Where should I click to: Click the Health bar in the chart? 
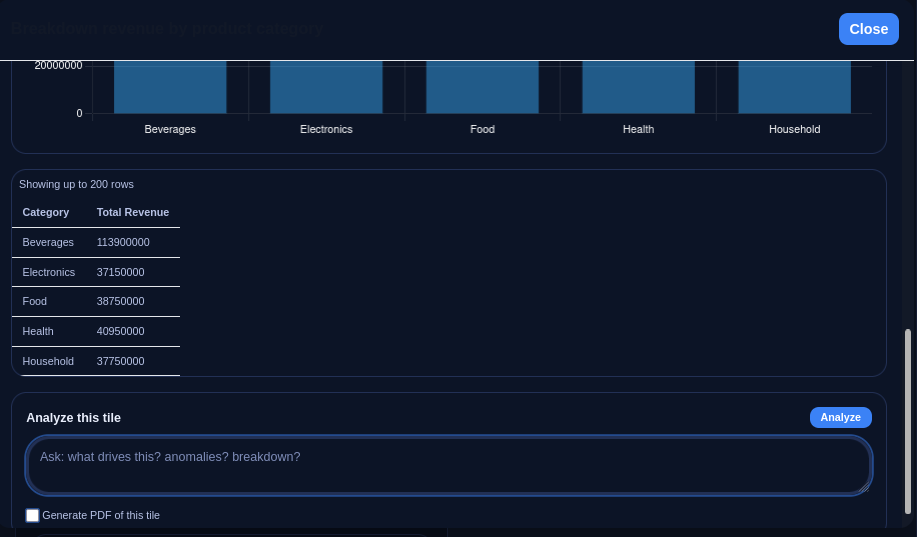[638, 87]
